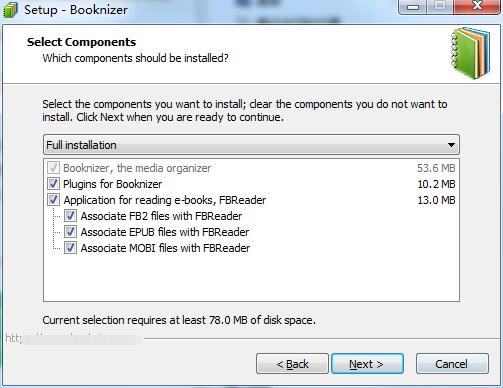Viewport: 503px width, 388px height.
Task: Close the Setup - Booknizer window
Action: pyautogui.click(x=477, y=7)
